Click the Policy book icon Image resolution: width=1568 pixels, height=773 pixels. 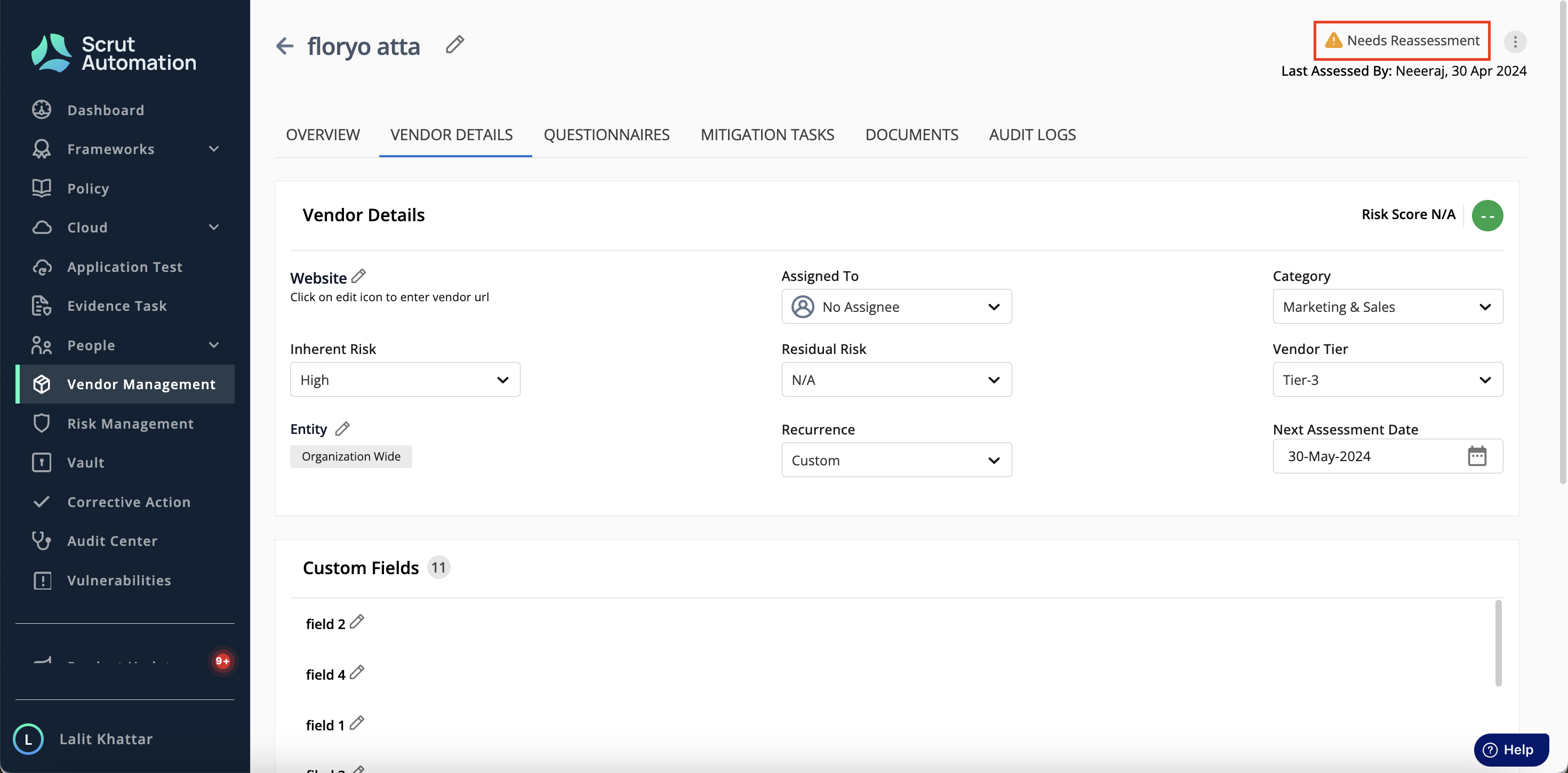(x=42, y=188)
